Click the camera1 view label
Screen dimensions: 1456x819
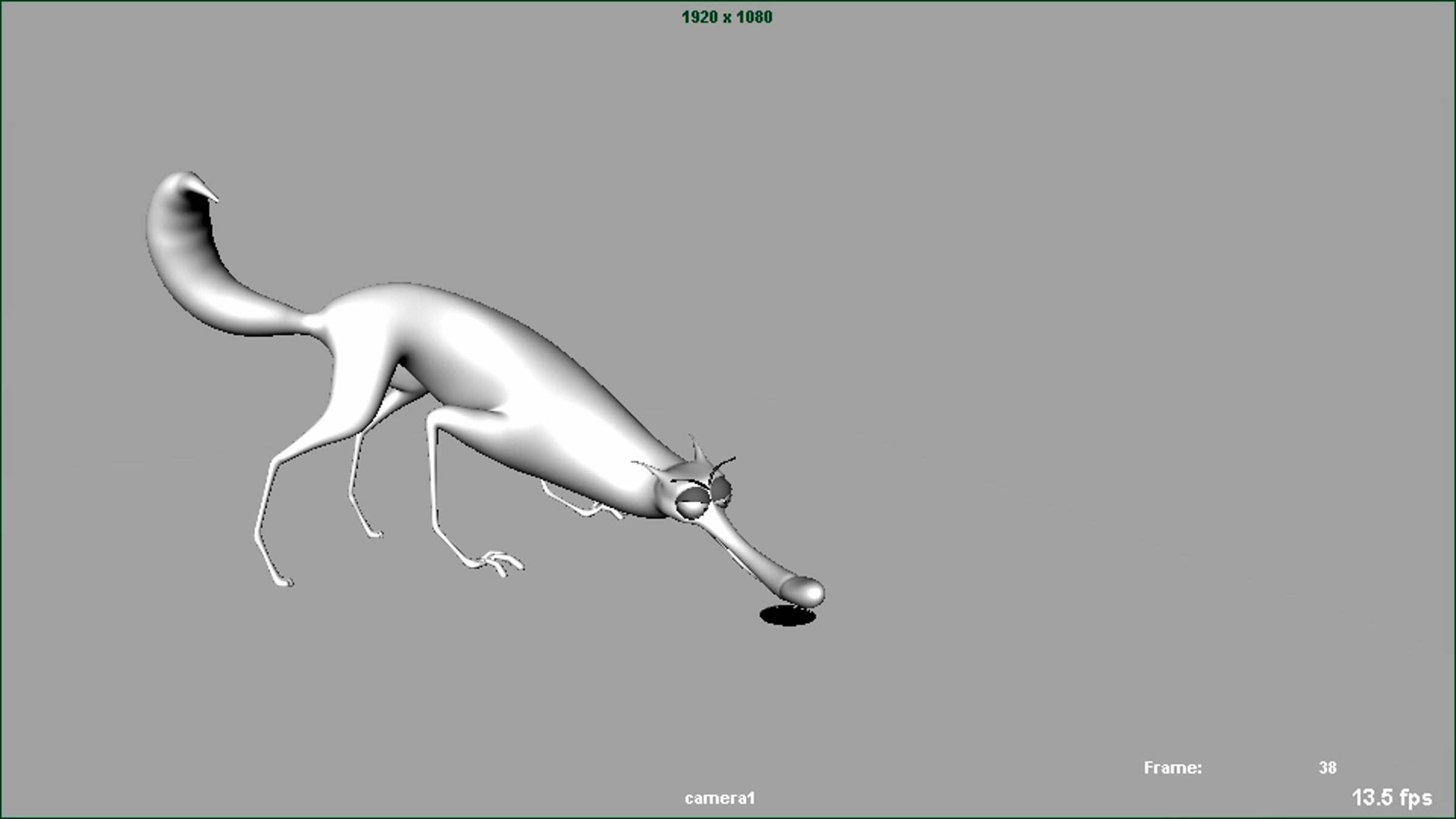[x=720, y=798]
